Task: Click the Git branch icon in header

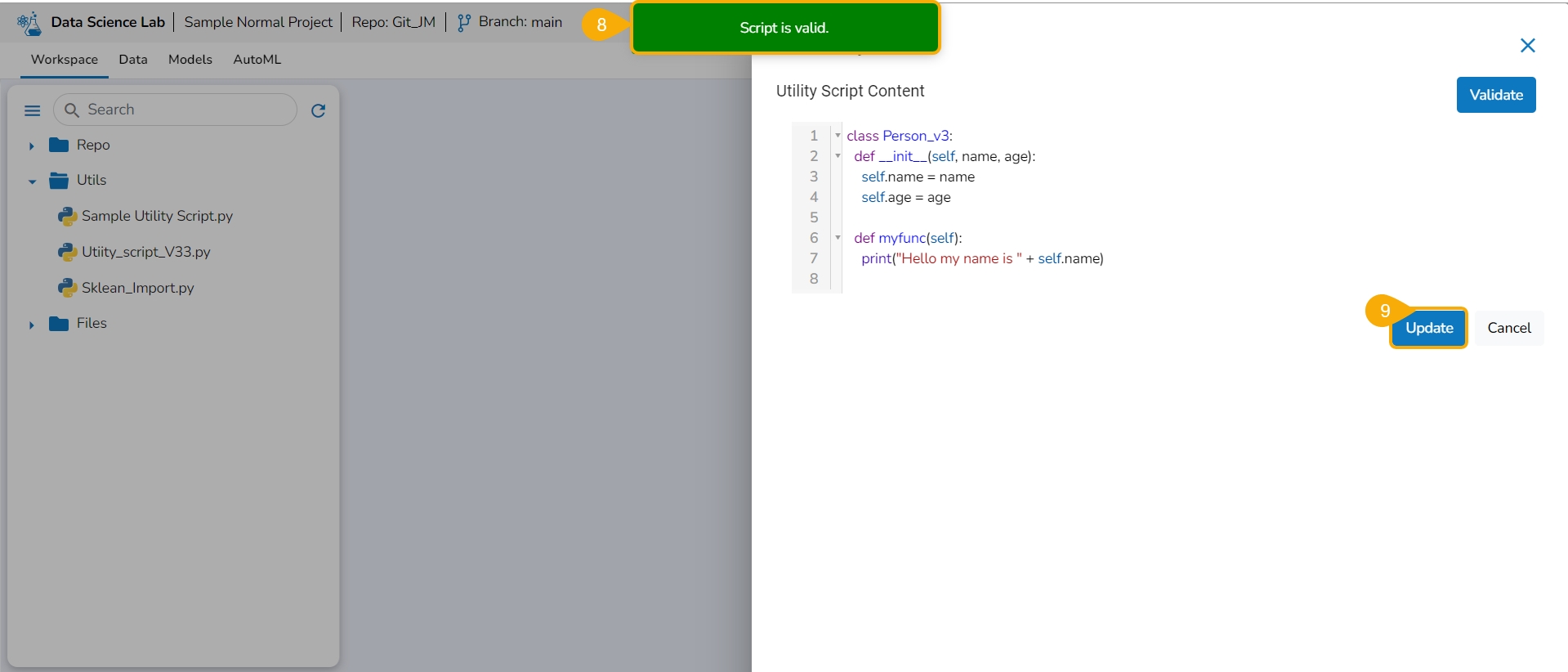Action: 464,23
